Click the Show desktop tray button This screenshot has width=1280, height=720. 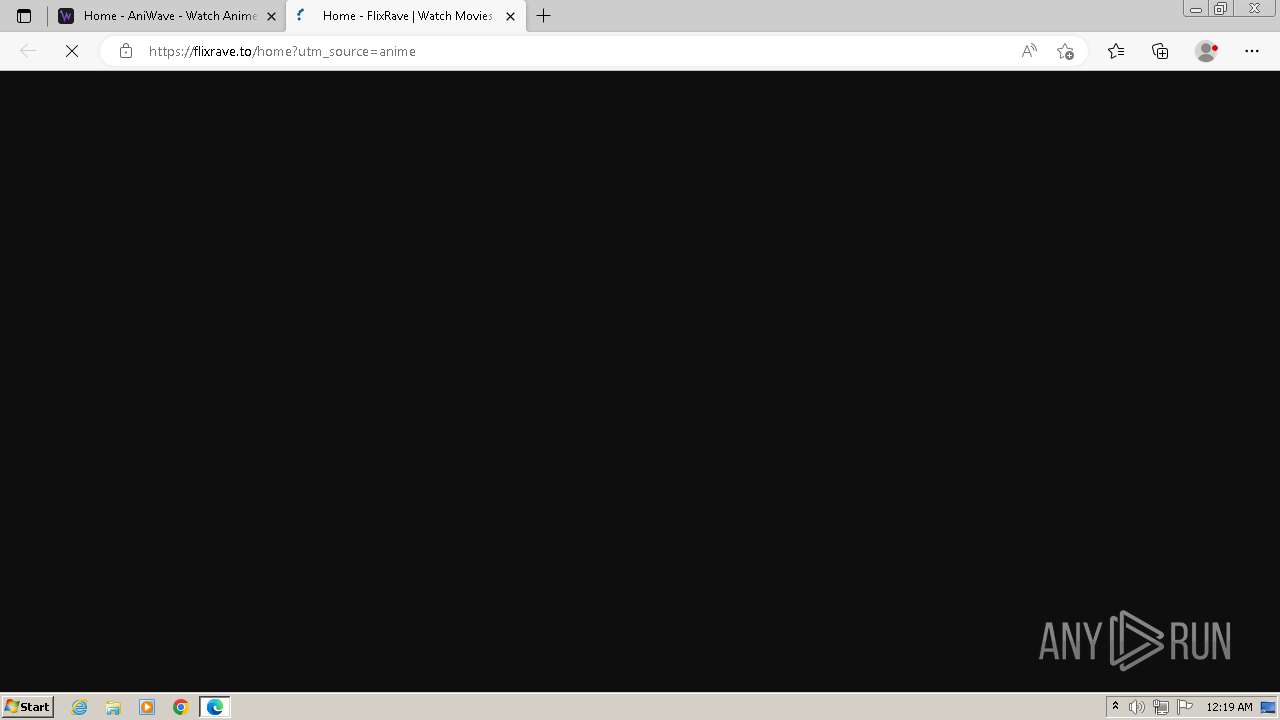(x=1268, y=707)
